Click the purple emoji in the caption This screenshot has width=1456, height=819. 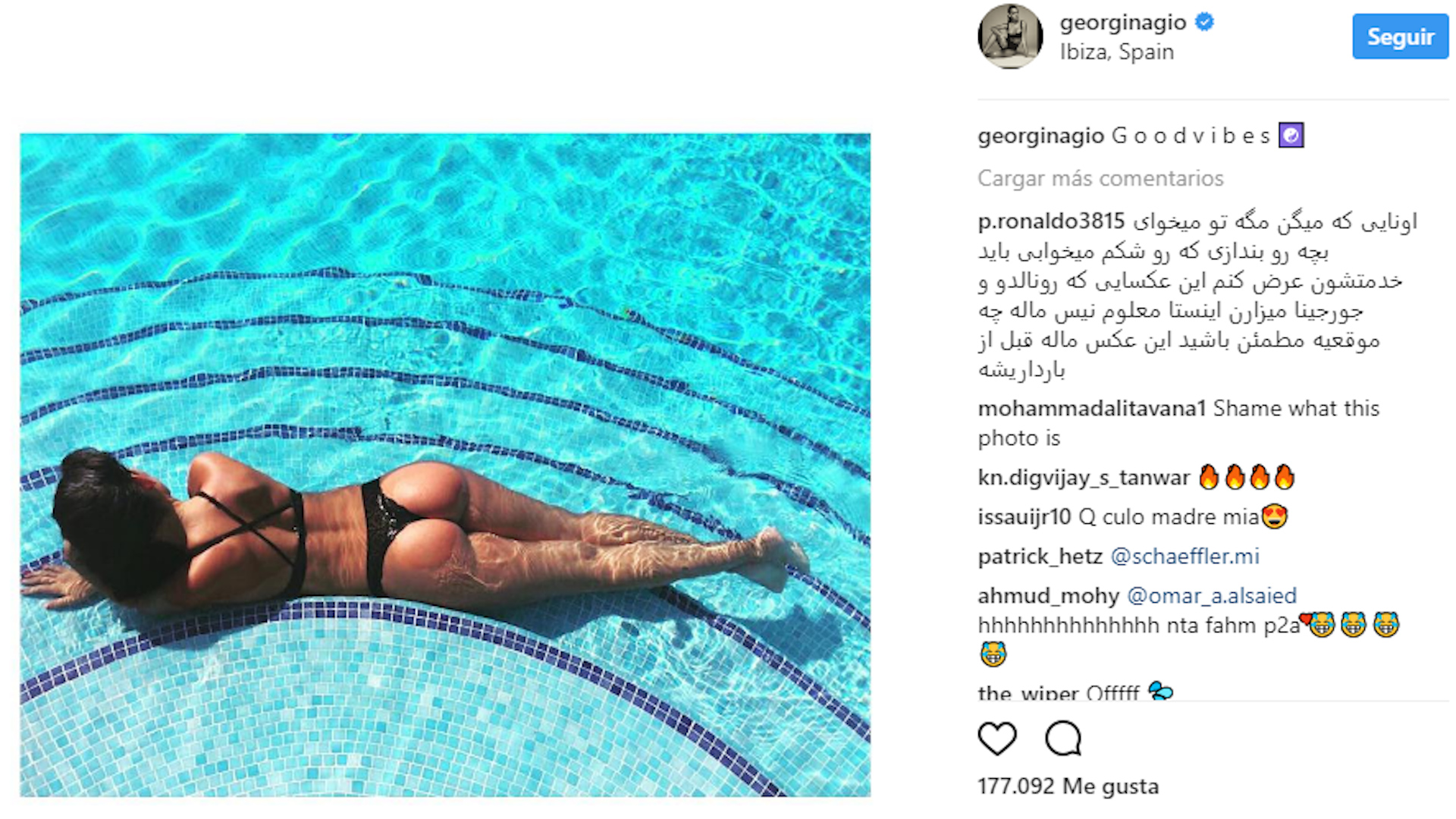(1291, 136)
